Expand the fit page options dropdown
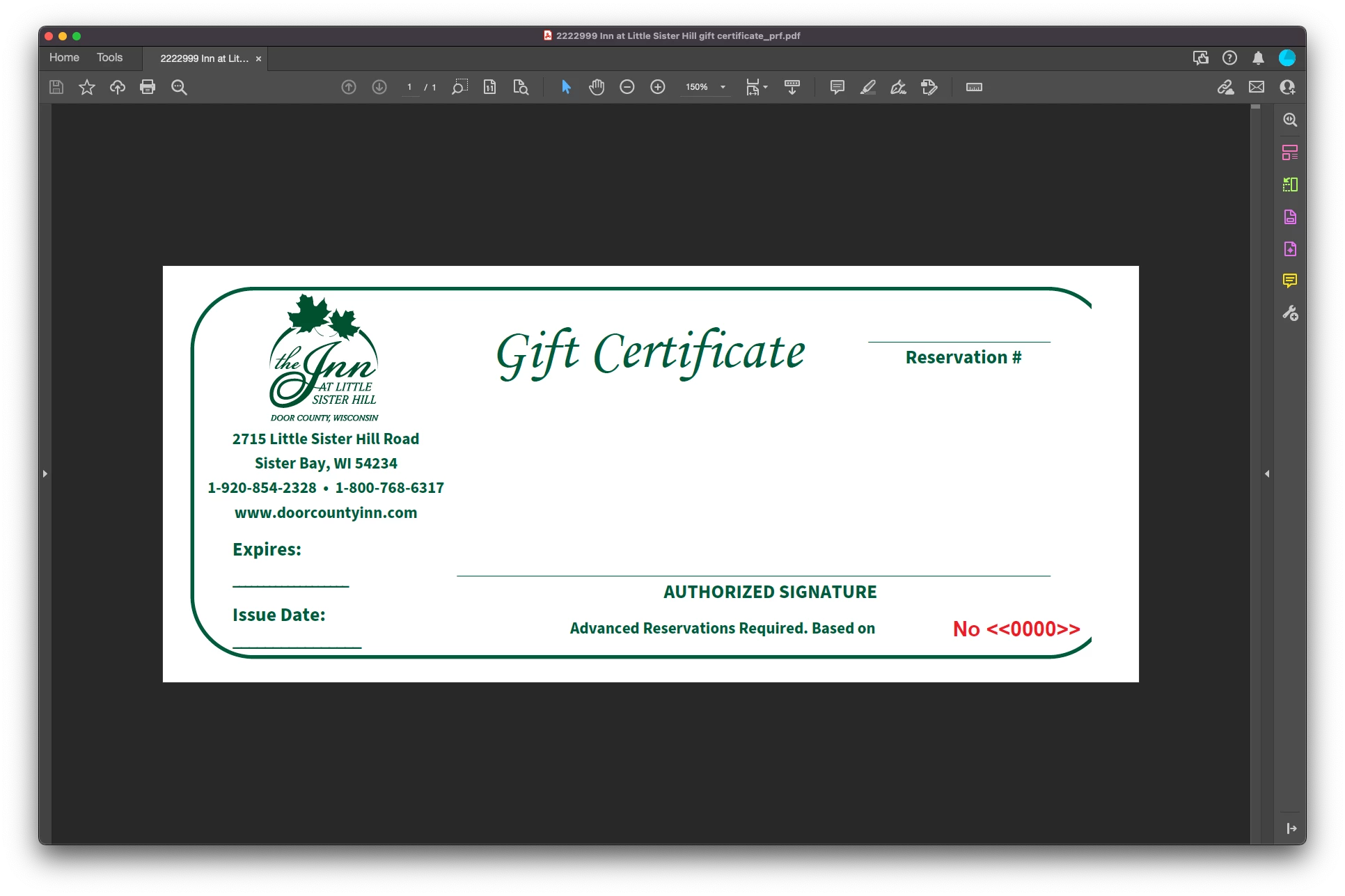 (x=765, y=87)
